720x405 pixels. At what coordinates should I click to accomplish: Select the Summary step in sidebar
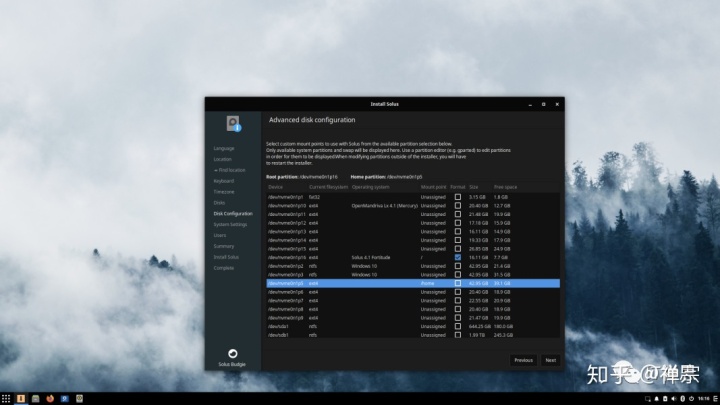224,246
